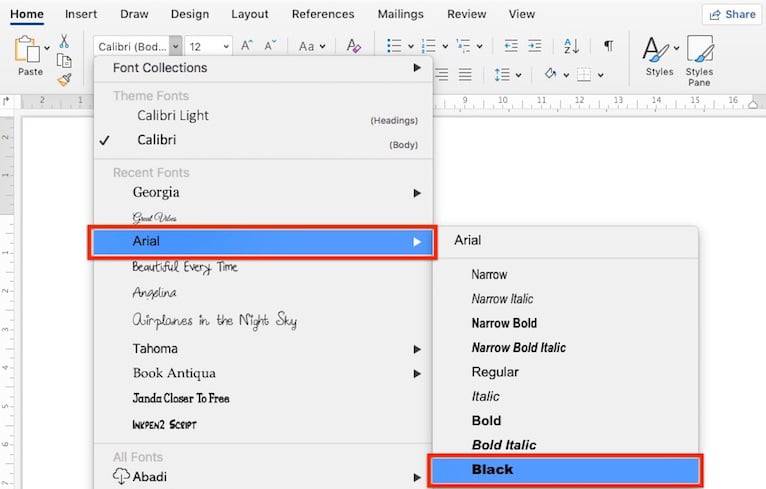
Task: Toggle paragraph marks with the pilcrow icon
Action: [608, 46]
